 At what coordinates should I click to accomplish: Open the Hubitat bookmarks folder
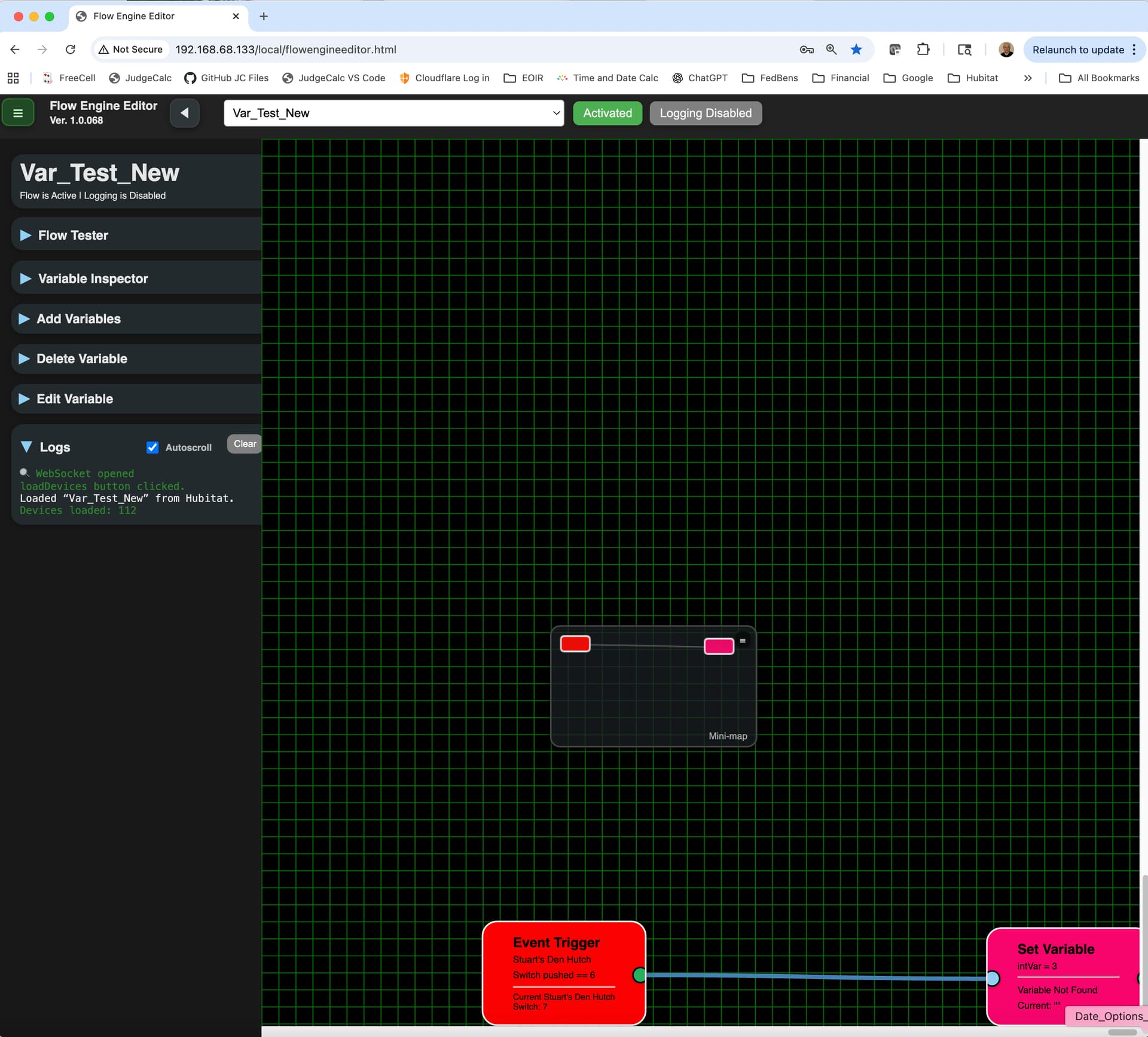click(973, 78)
